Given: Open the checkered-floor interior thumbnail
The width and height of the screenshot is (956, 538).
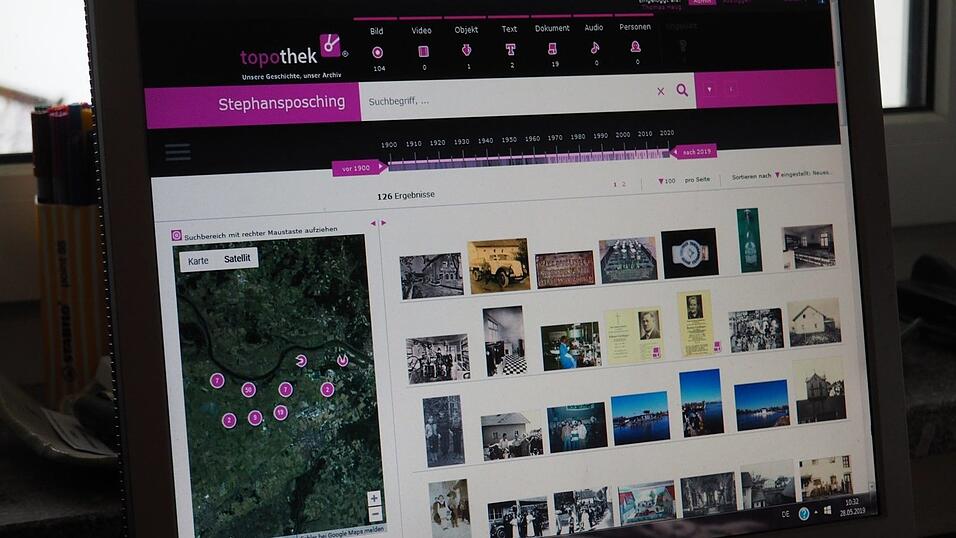Looking at the screenshot, I should 505,341.
